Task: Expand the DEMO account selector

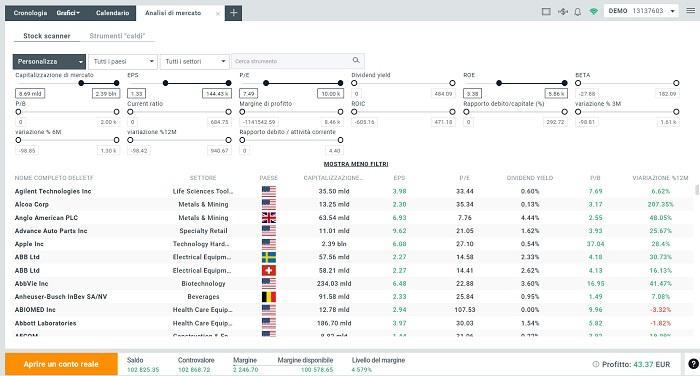Action: pyautogui.click(x=641, y=11)
